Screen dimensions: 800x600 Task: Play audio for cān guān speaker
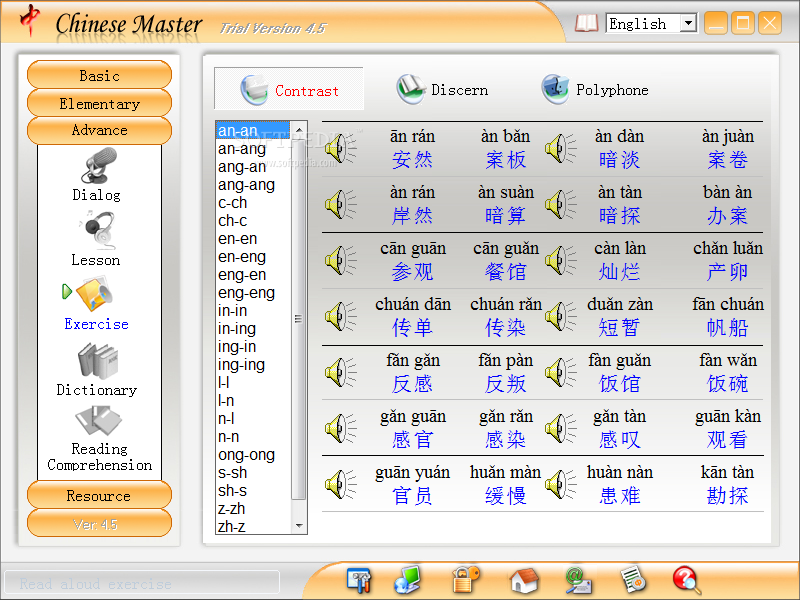click(x=341, y=260)
